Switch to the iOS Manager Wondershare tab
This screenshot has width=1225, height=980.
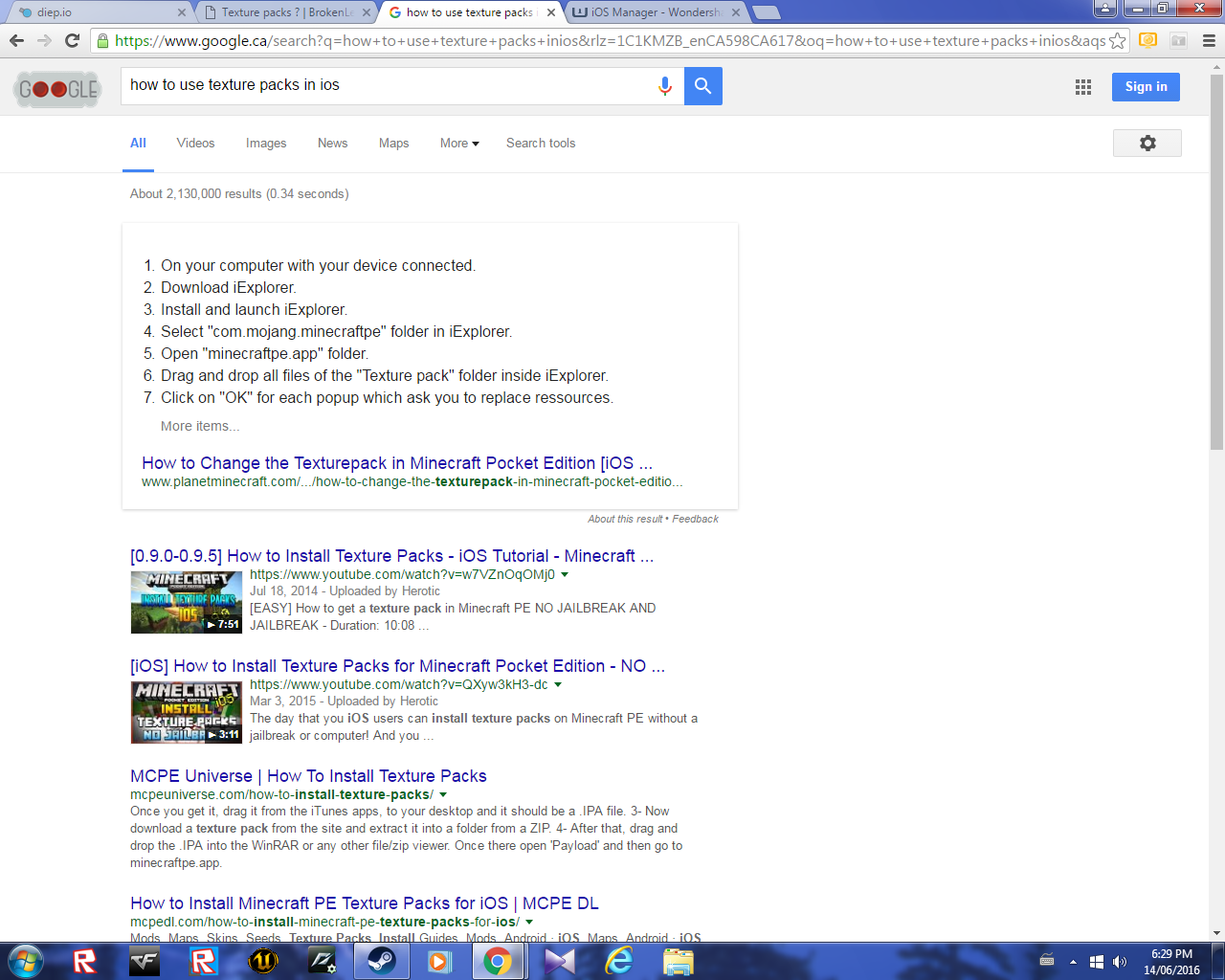point(654,12)
